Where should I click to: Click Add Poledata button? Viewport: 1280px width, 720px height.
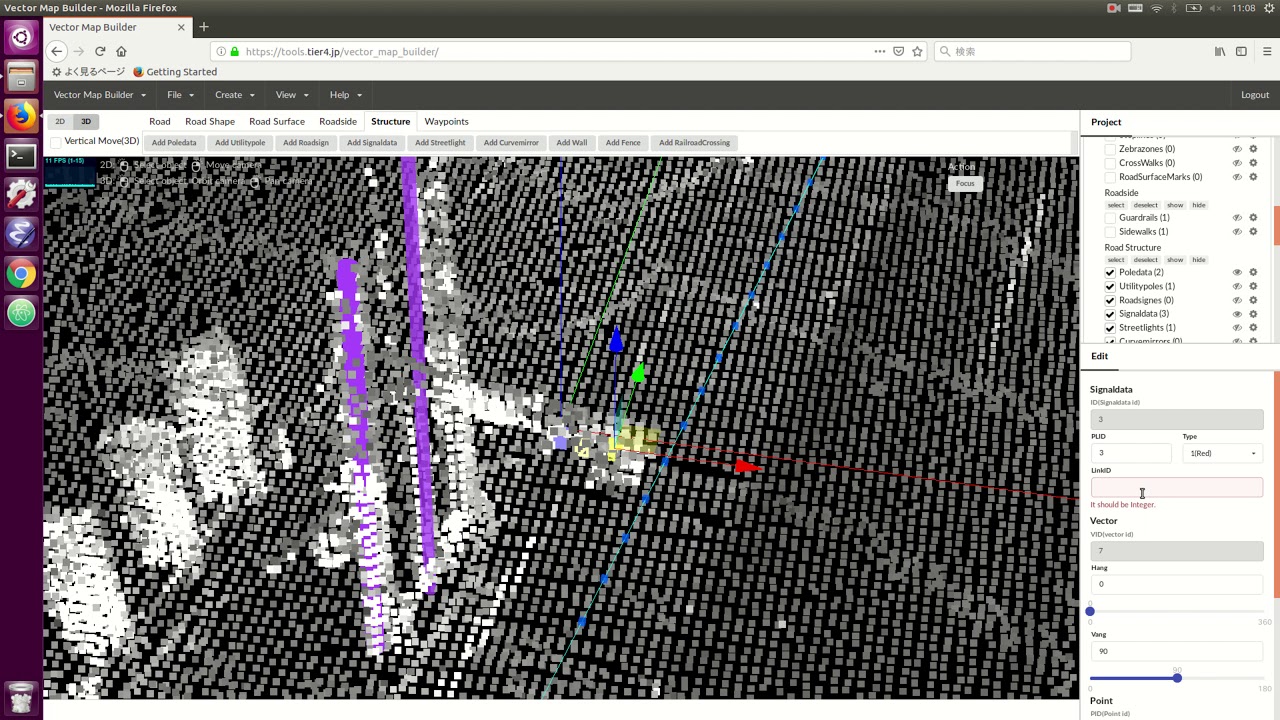pyautogui.click(x=174, y=142)
